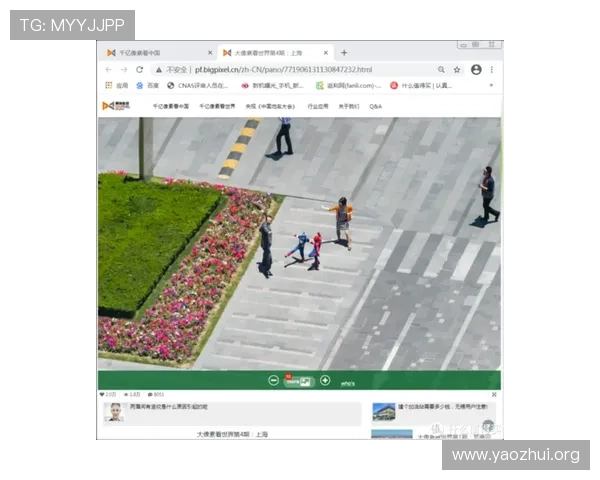Open the Apps grid in the bookmarks bar

[117, 85]
